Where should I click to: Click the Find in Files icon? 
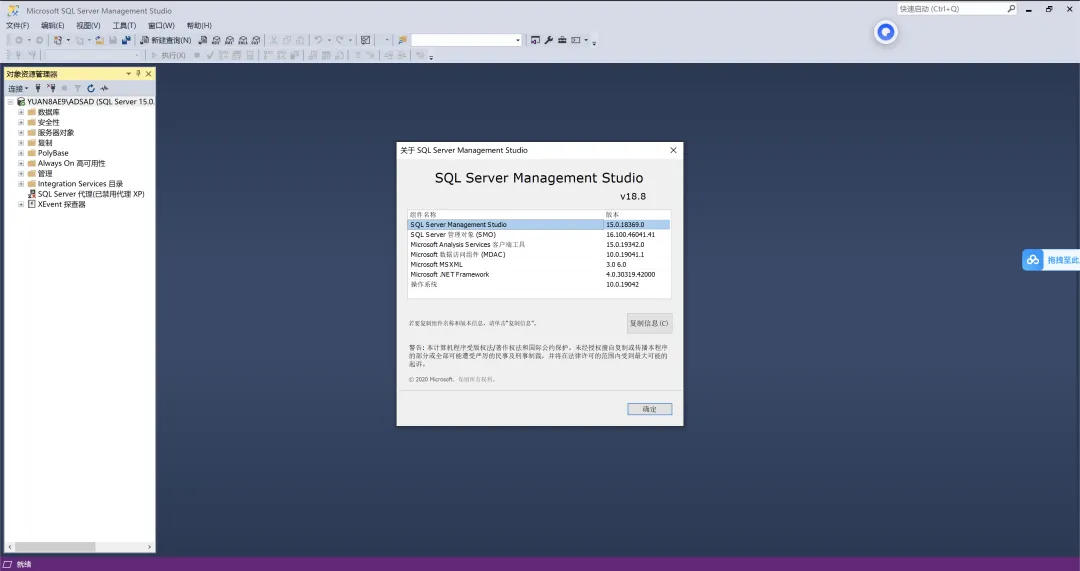pyautogui.click(x=402, y=40)
